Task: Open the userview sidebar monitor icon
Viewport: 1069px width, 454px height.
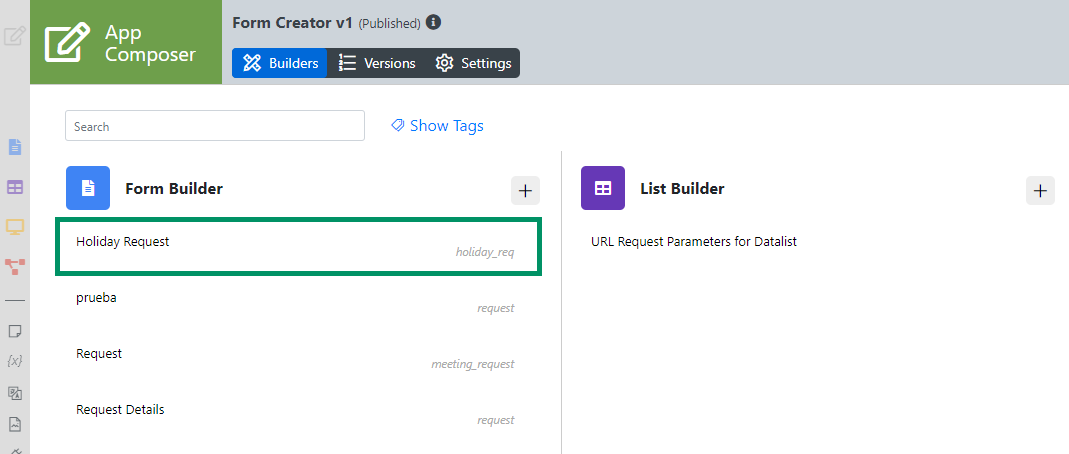Action: pyautogui.click(x=15, y=227)
